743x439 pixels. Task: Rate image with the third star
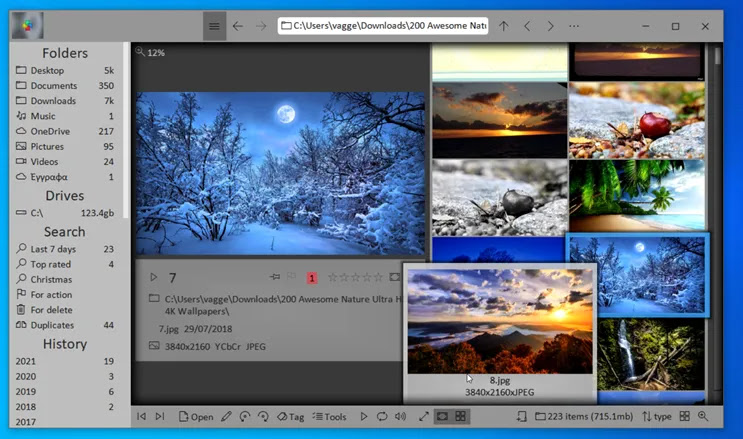pos(355,277)
